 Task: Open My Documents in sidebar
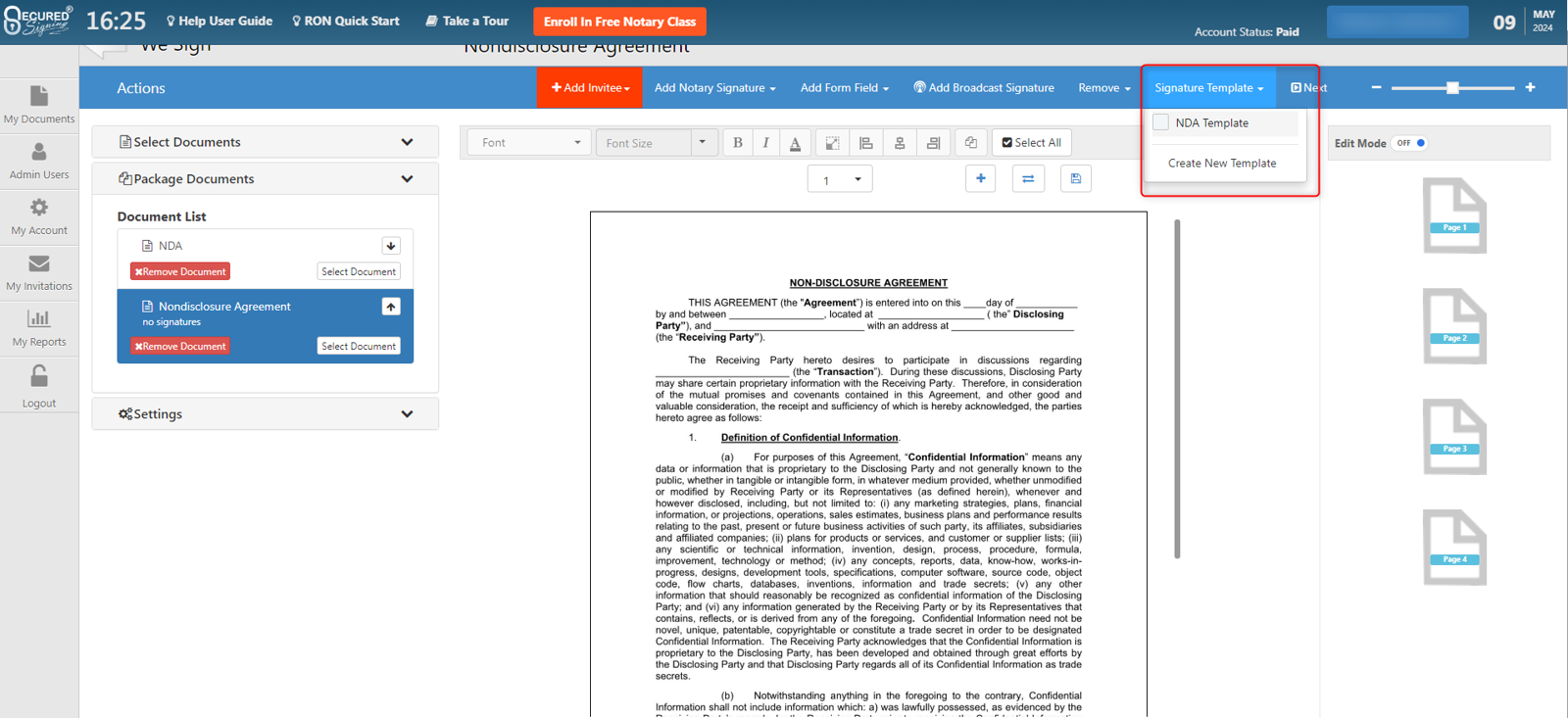pos(39,104)
